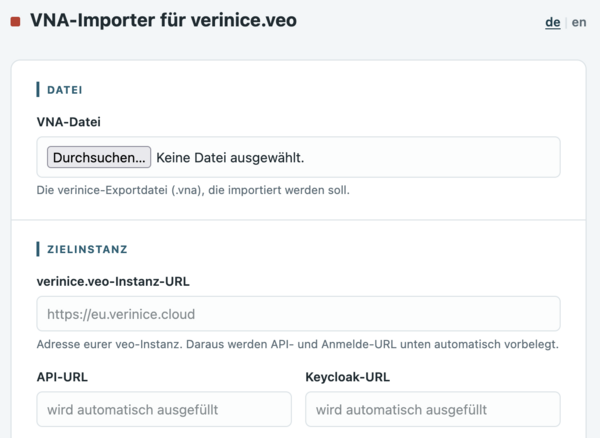The width and height of the screenshot is (600, 438).
Task: Focus the API-URL input field
Action: (164, 409)
